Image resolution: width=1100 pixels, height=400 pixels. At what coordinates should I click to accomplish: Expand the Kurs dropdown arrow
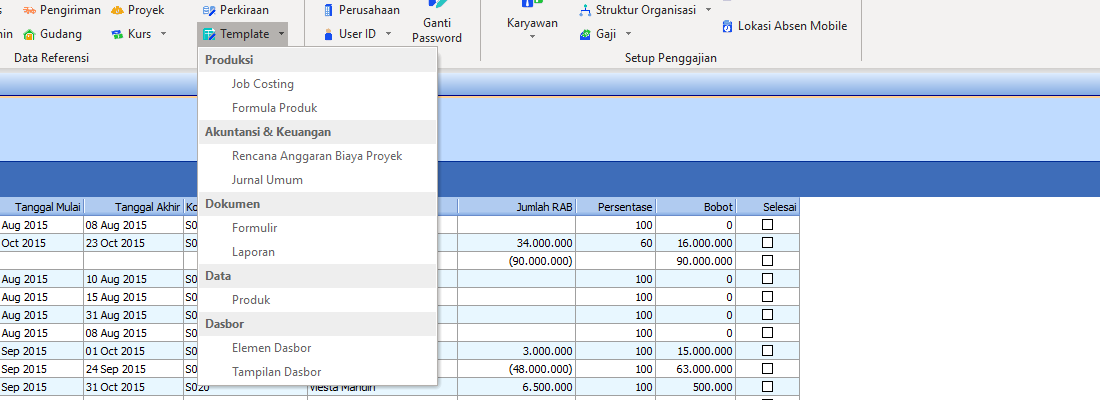click(163, 34)
